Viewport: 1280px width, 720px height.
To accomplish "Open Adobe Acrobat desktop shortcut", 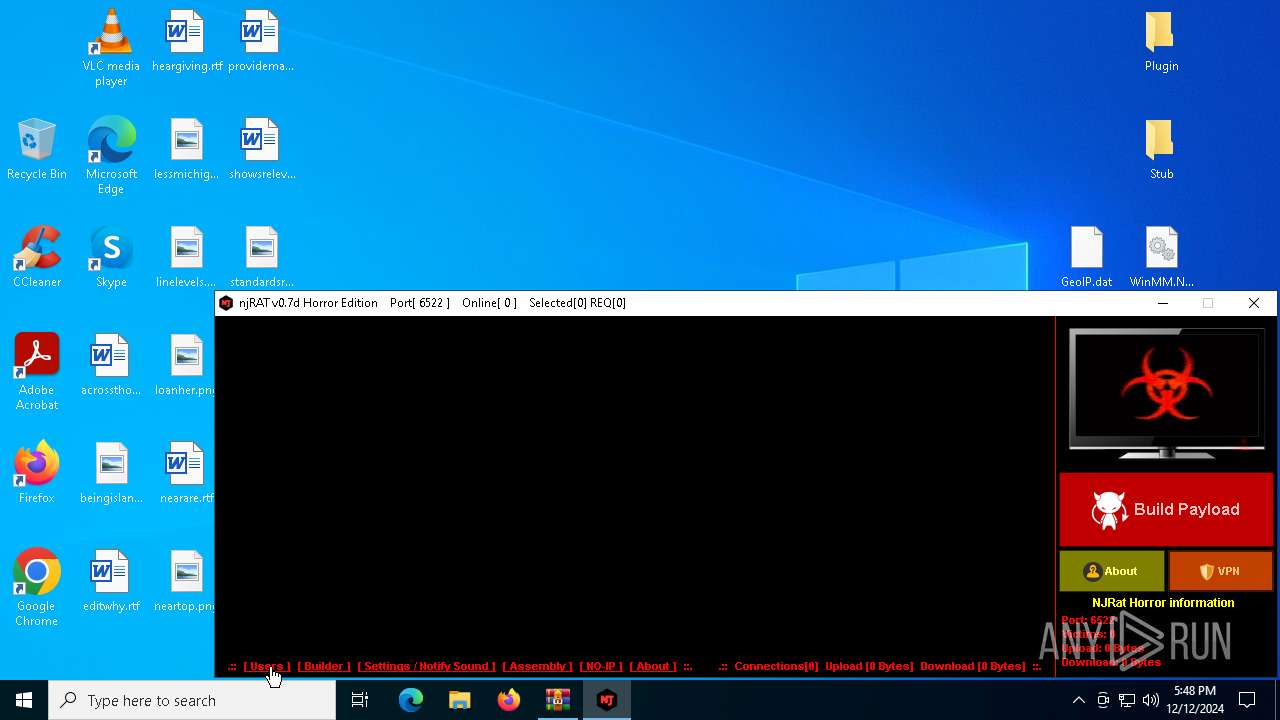I will click(x=37, y=372).
